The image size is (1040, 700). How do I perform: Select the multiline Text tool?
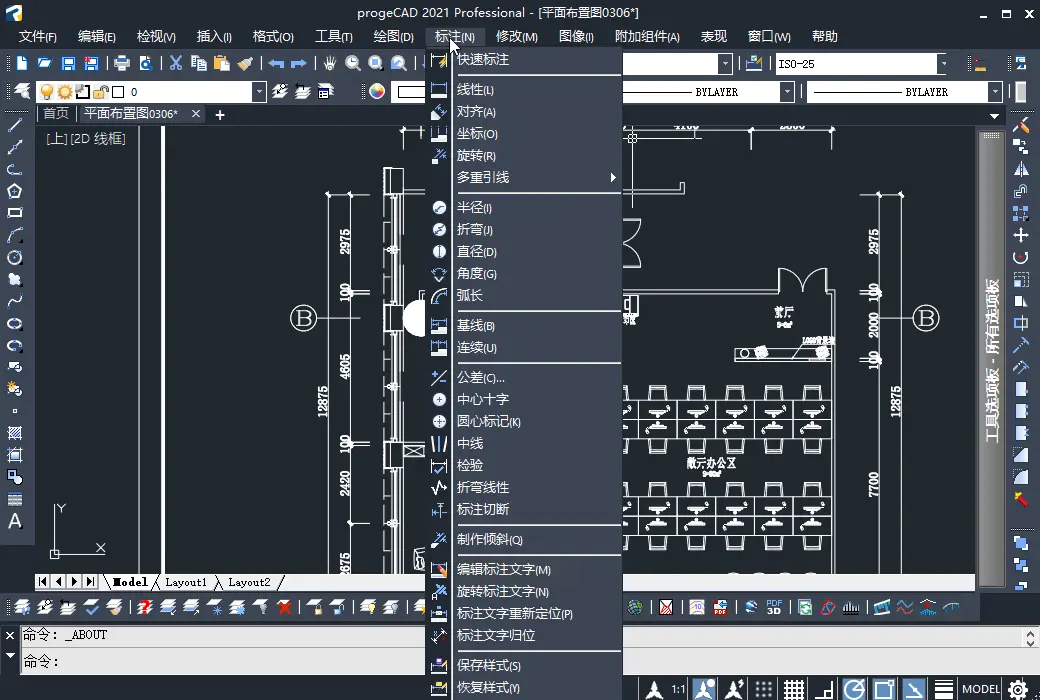click(15, 521)
